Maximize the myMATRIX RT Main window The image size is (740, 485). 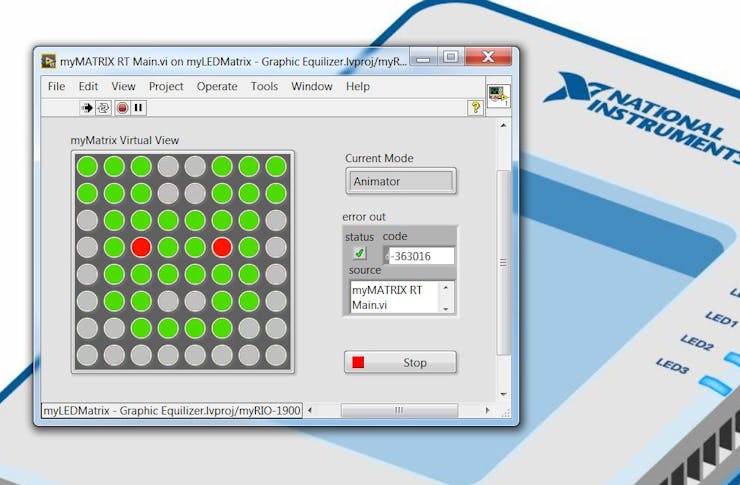(x=451, y=57)
